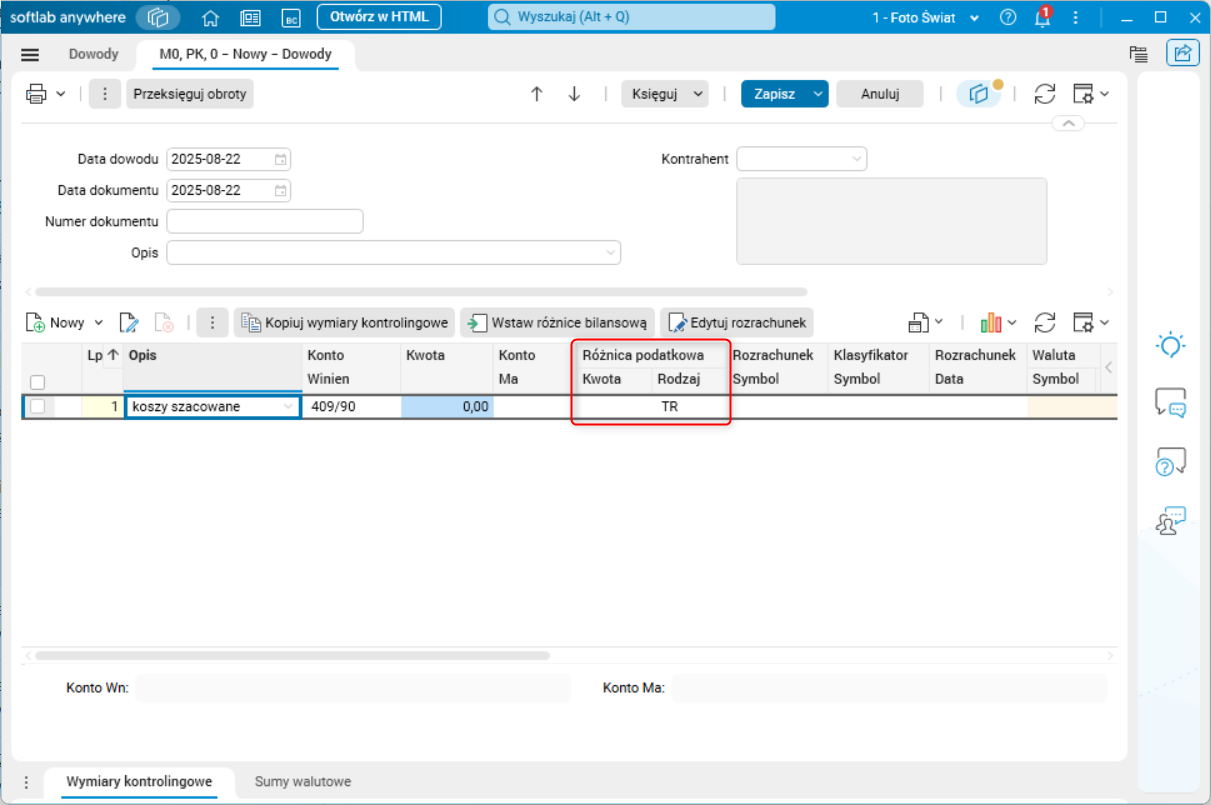Open the chat bubble icon in sidebar
Viewport: 1211px width, 805px height.
(1170, 403)
